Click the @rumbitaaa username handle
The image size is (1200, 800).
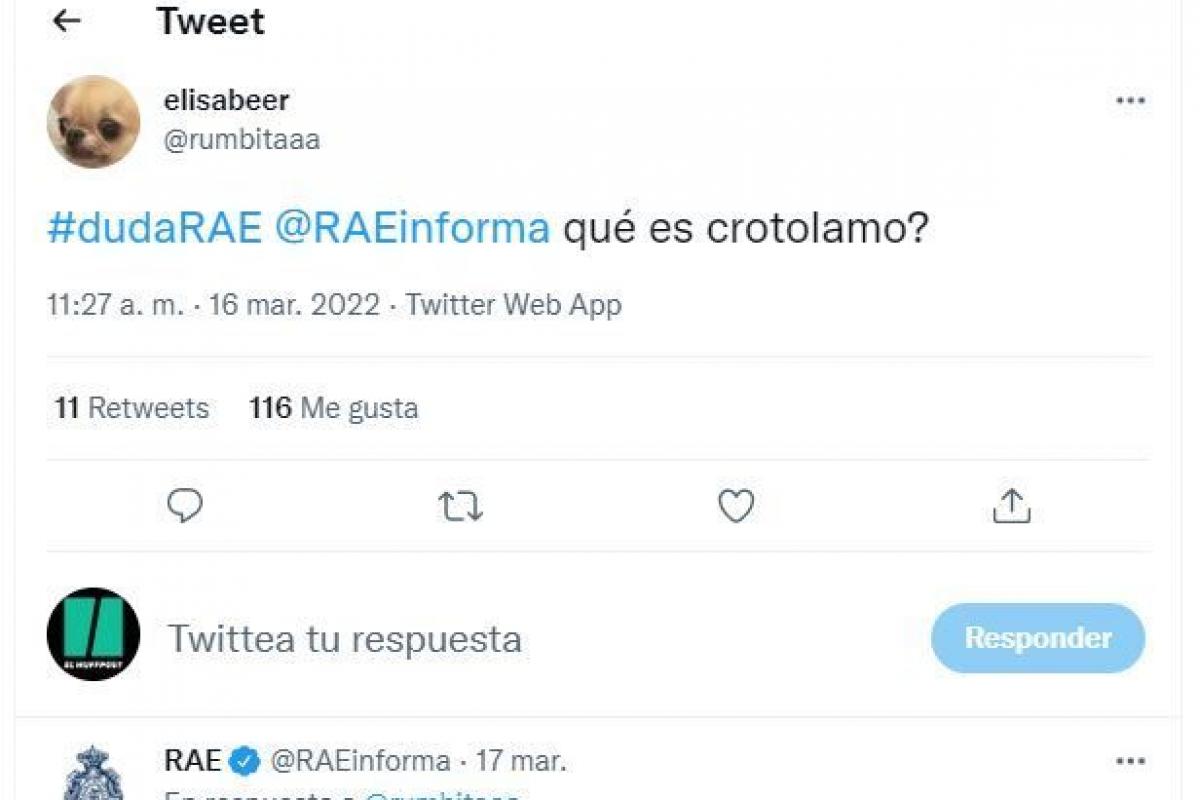tap(241, 140)
